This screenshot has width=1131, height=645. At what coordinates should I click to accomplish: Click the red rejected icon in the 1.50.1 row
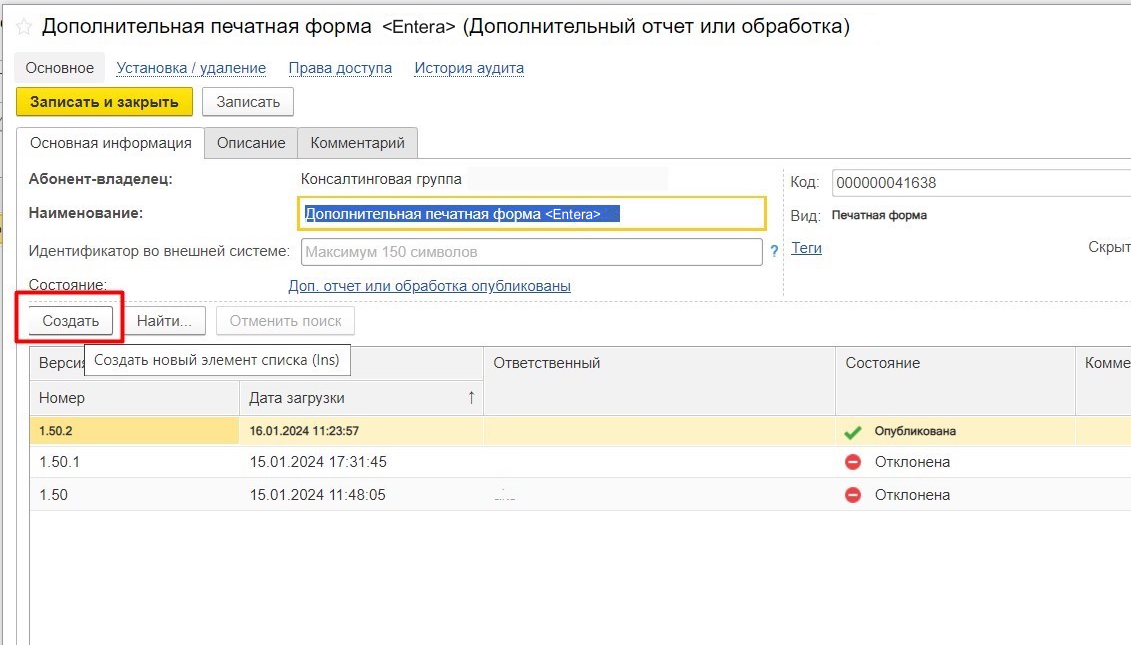(x=853, y=462)
